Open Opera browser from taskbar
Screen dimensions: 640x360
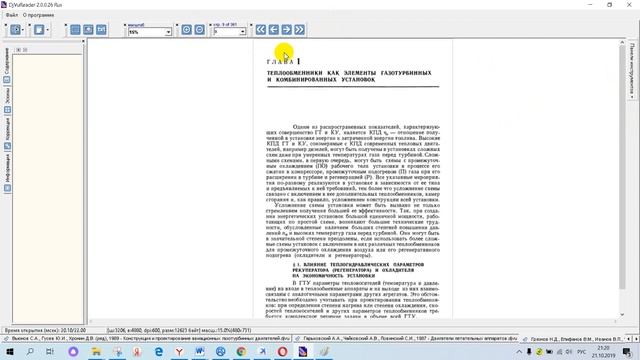pyautogui.click(x=282, y=351)
